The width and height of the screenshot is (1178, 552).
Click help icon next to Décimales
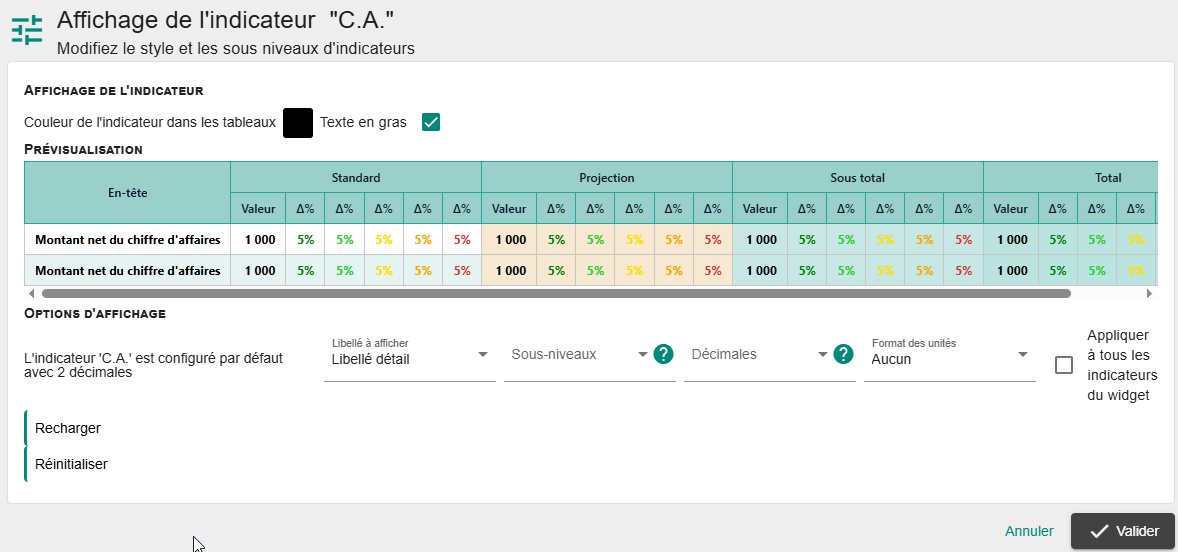[843, 354]
